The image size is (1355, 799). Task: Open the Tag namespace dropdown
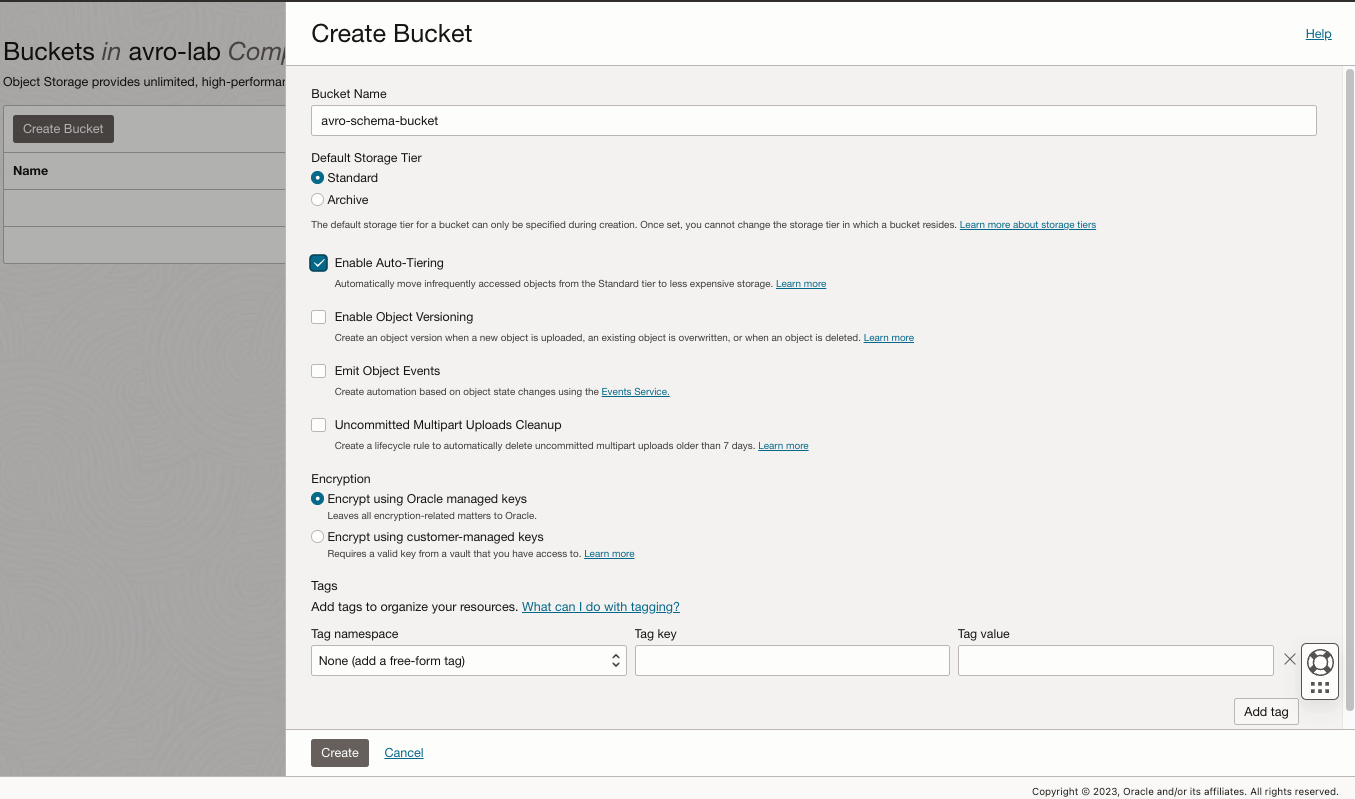click(468, 661)
